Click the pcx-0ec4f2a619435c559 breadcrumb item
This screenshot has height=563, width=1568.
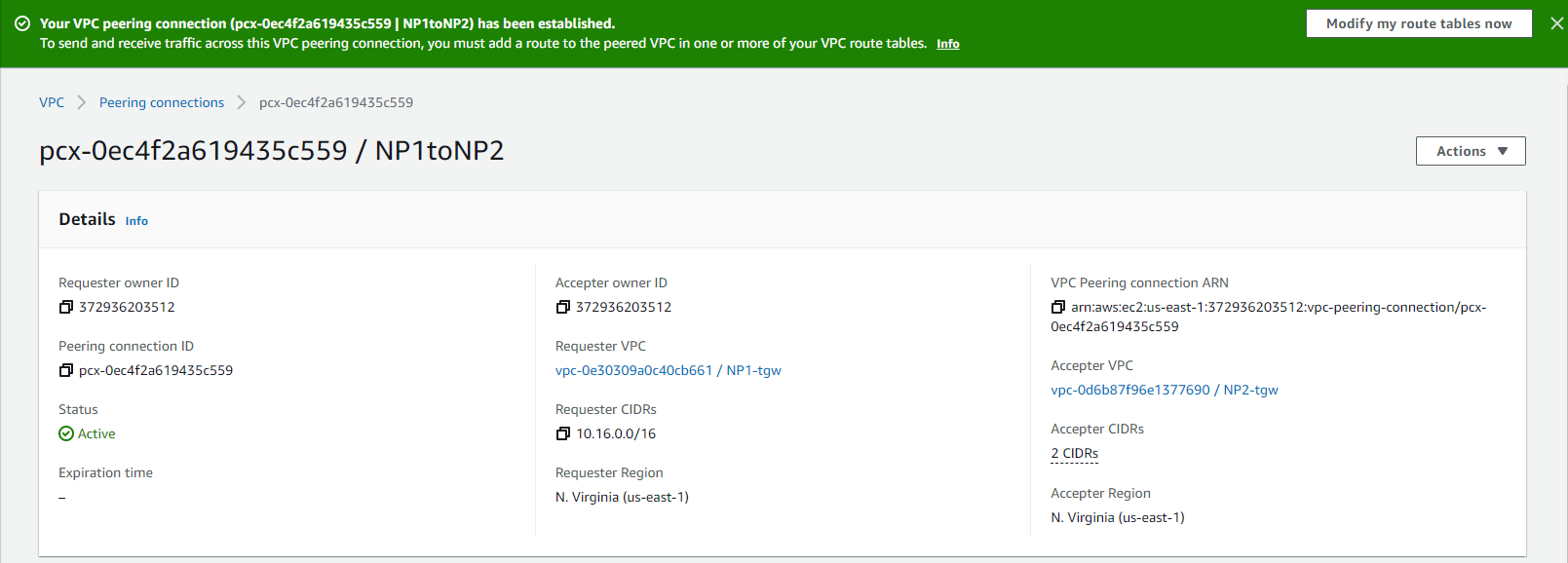[336, 102]
